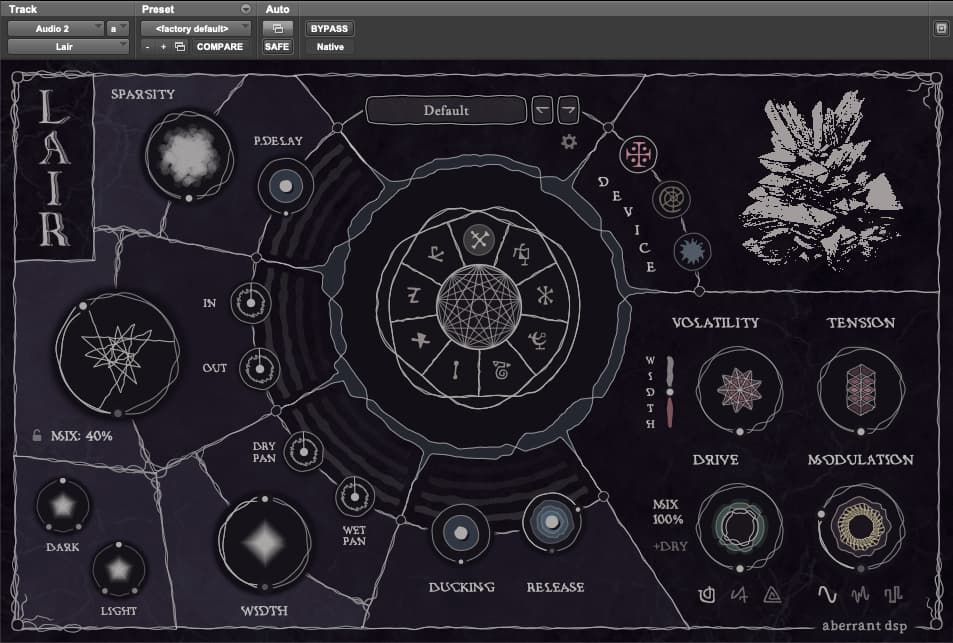Click the four-pointed star rune in wheel
953x643 pixels.
pyautogui.click(x=421, y=339)
